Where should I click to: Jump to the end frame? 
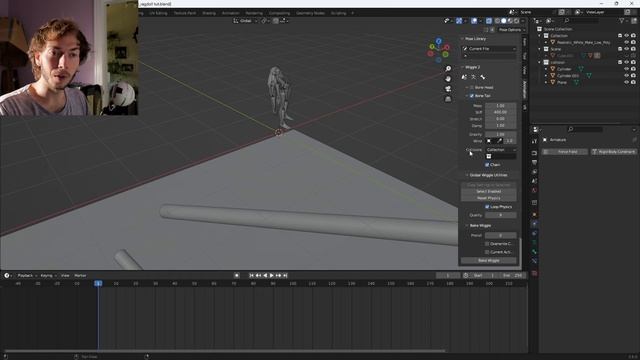point(285,276)
